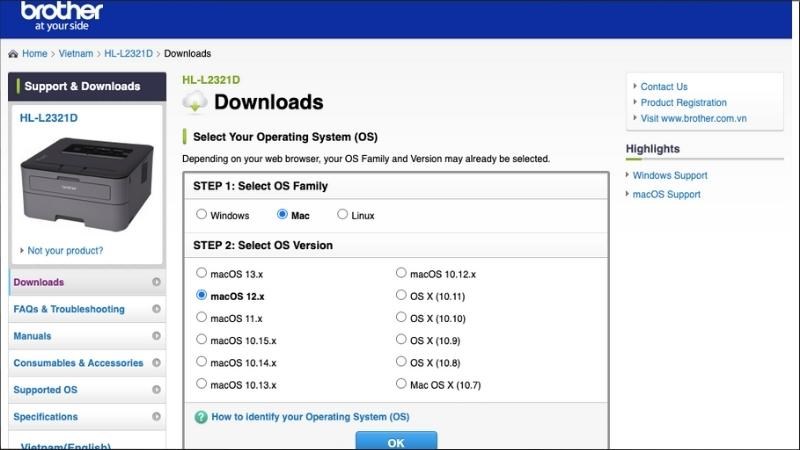Expand the FAQs & Troubleshooting sidebar arrow
Screen dimensions: 800x450
pos(156,309)
